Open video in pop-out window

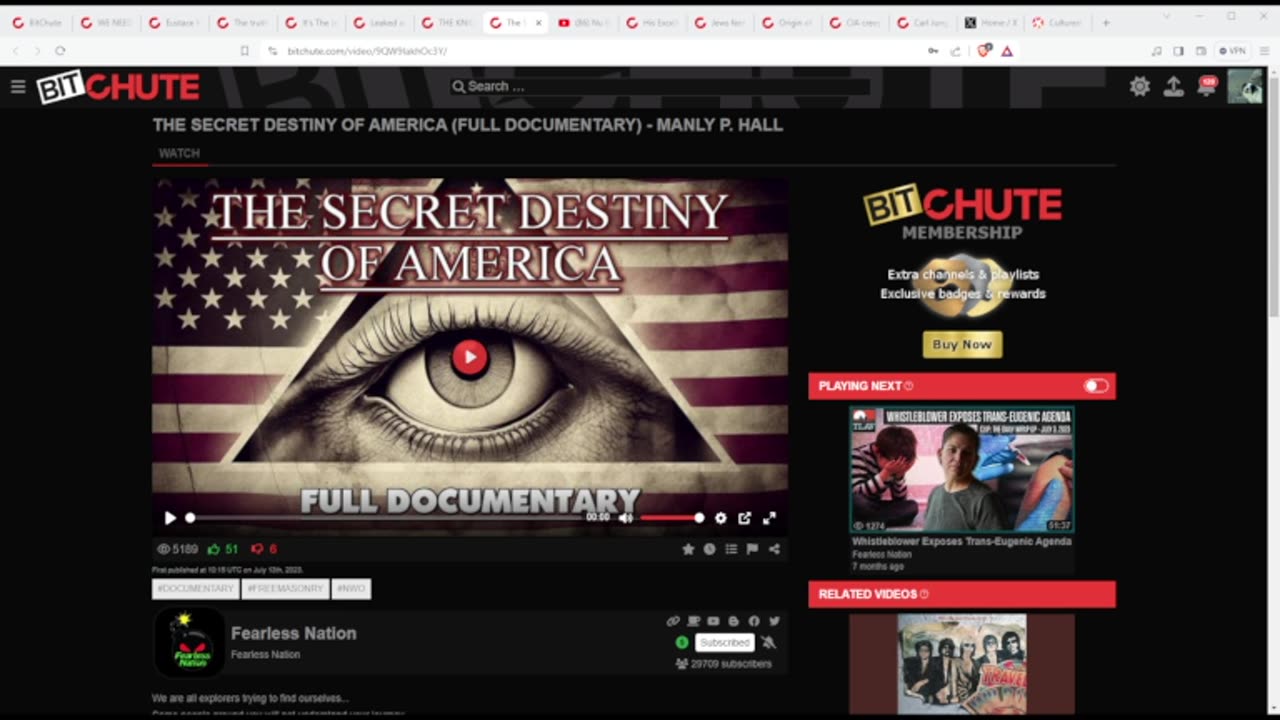pyautogui.click(x=745, y=518)
